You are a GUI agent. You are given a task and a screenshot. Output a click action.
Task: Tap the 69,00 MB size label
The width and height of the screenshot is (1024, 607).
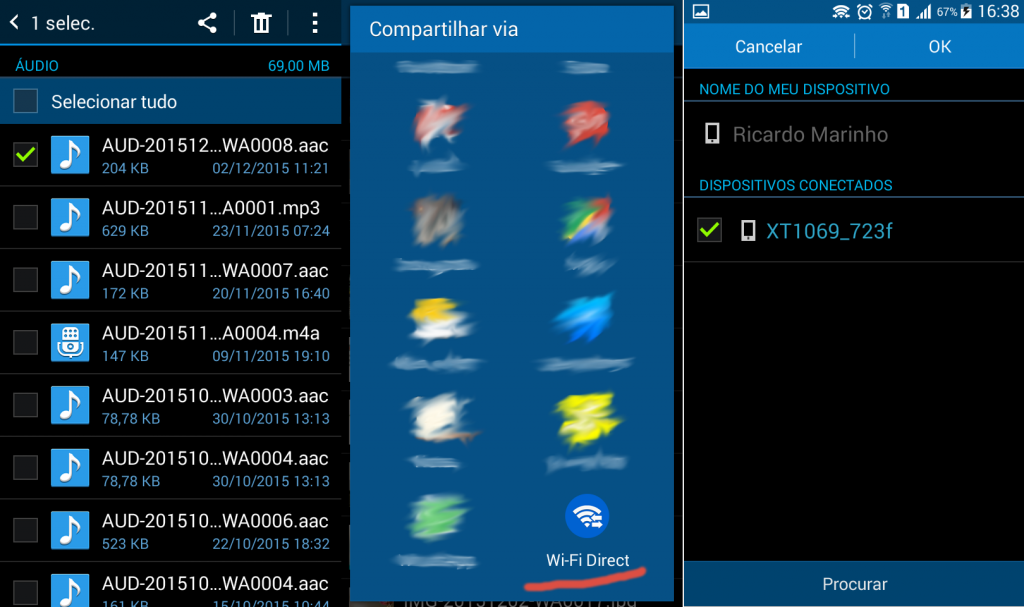click(298, 65)
